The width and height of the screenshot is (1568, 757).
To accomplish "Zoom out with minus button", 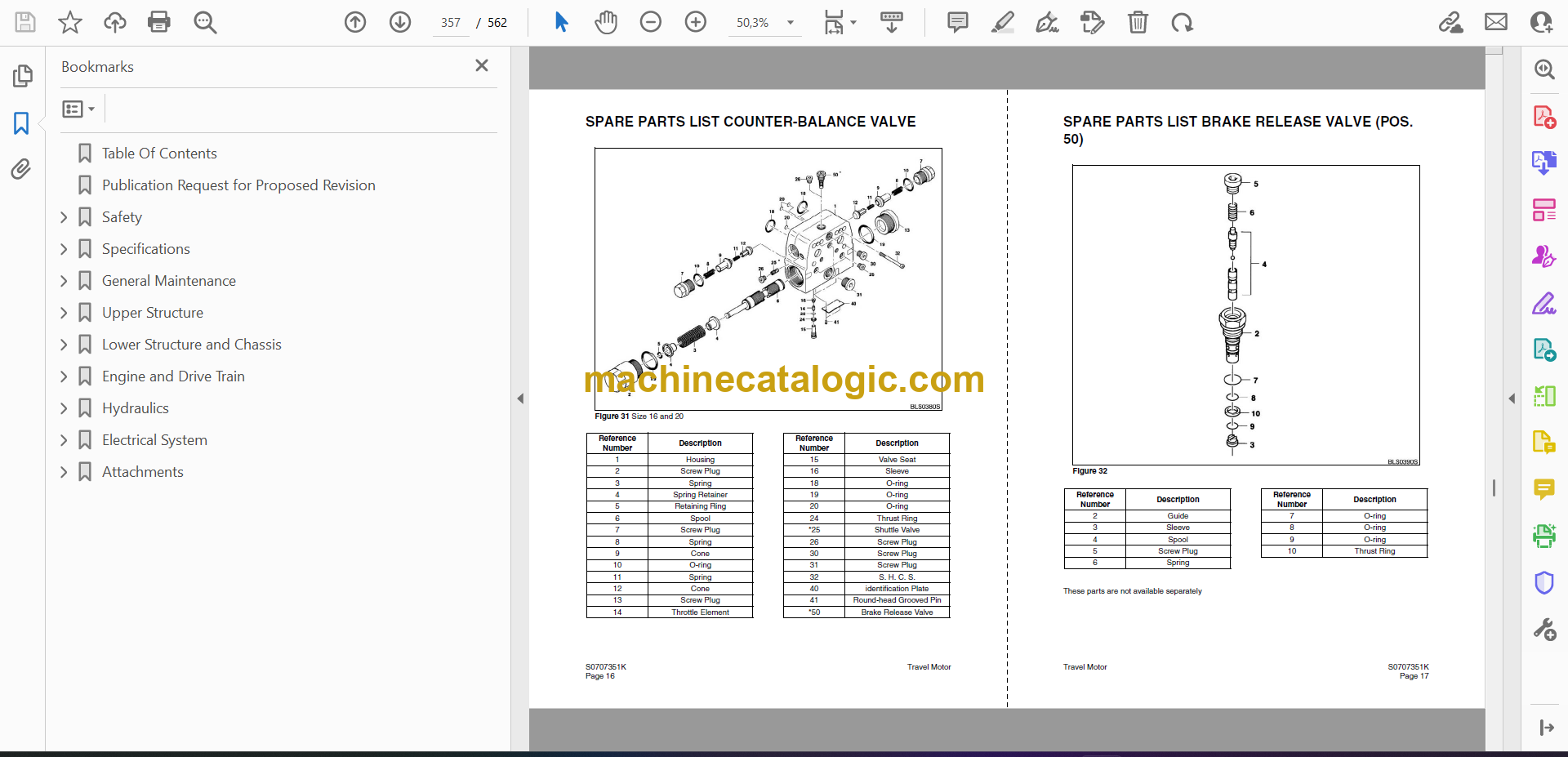I will [x=651, y=22].
